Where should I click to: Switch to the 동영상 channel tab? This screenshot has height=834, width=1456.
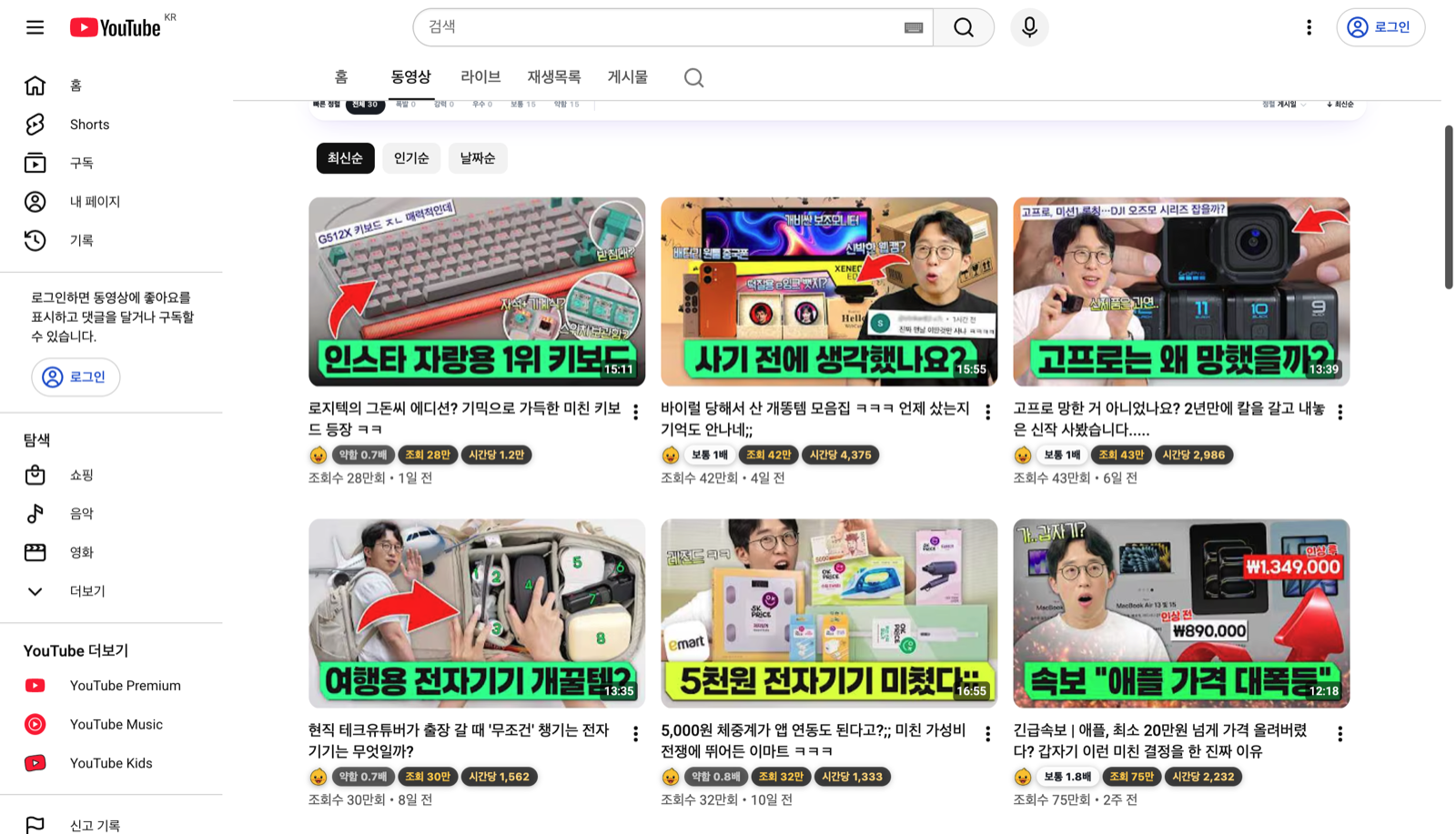click(411, 77)
